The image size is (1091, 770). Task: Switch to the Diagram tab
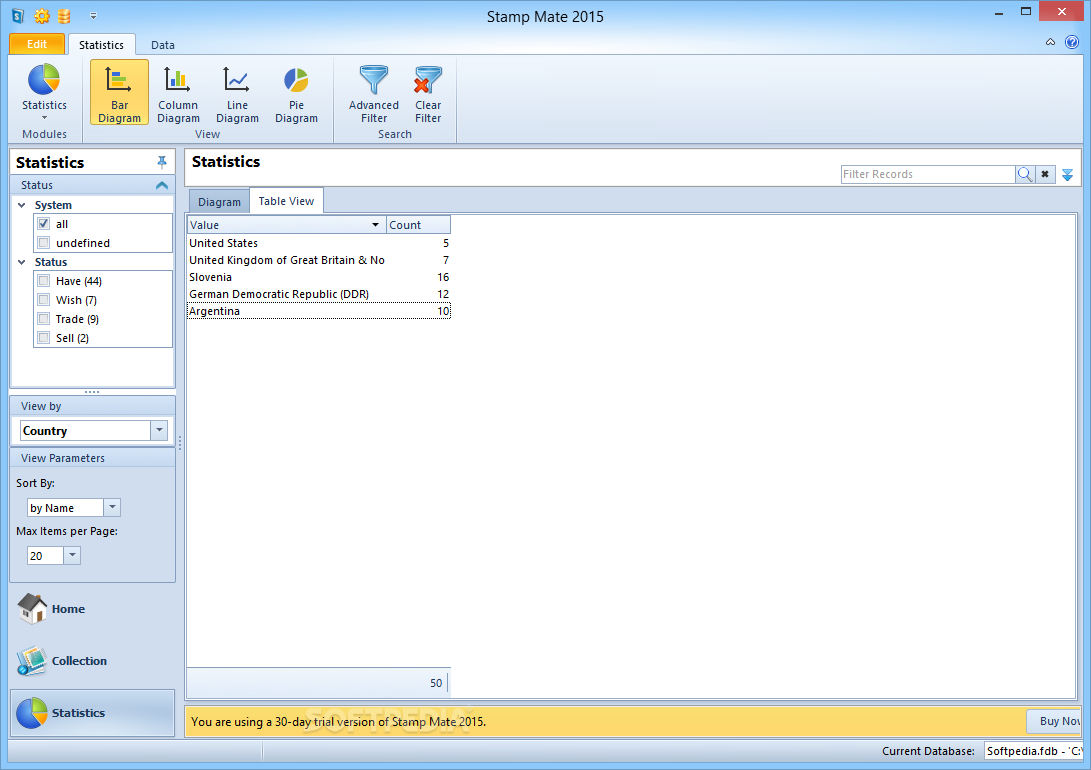coord(219,202)
